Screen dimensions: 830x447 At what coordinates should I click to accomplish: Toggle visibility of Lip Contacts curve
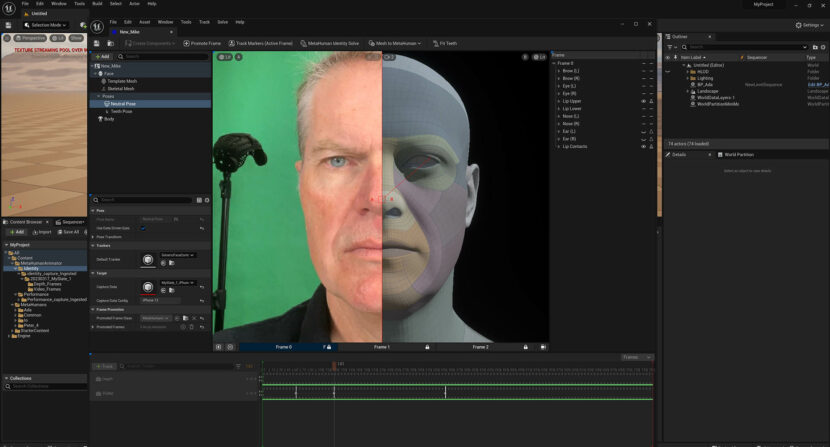pyautogui.click(x=643, y=146)
